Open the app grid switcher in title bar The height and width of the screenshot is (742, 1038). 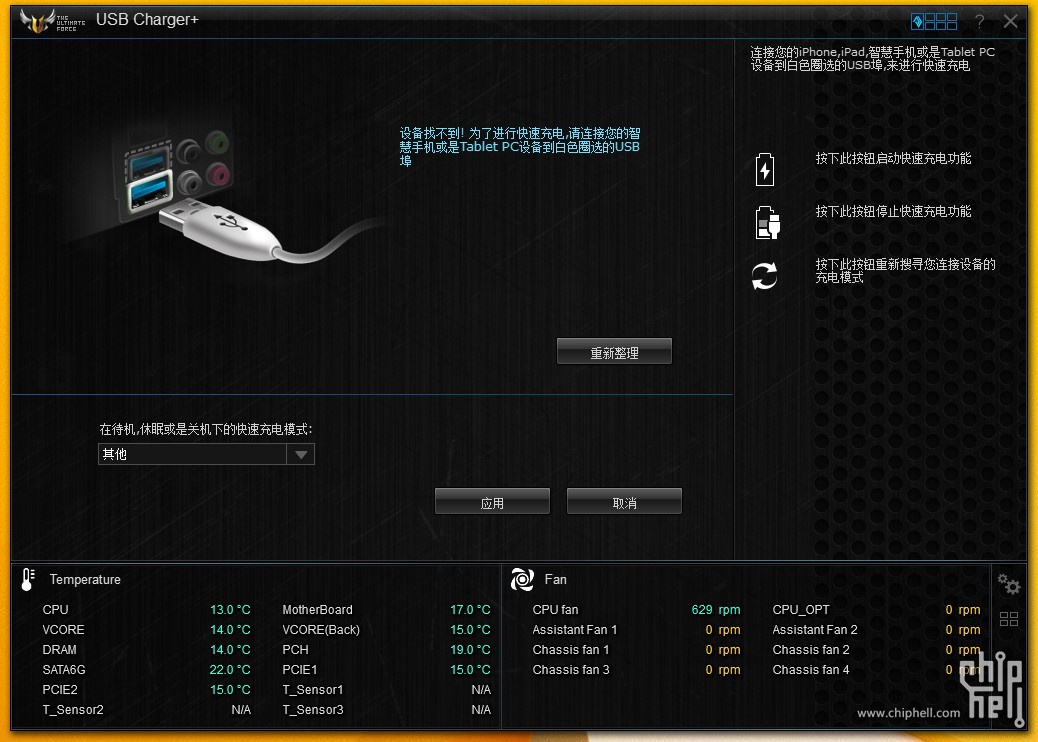pyautogui.click(x=934, y=22)
